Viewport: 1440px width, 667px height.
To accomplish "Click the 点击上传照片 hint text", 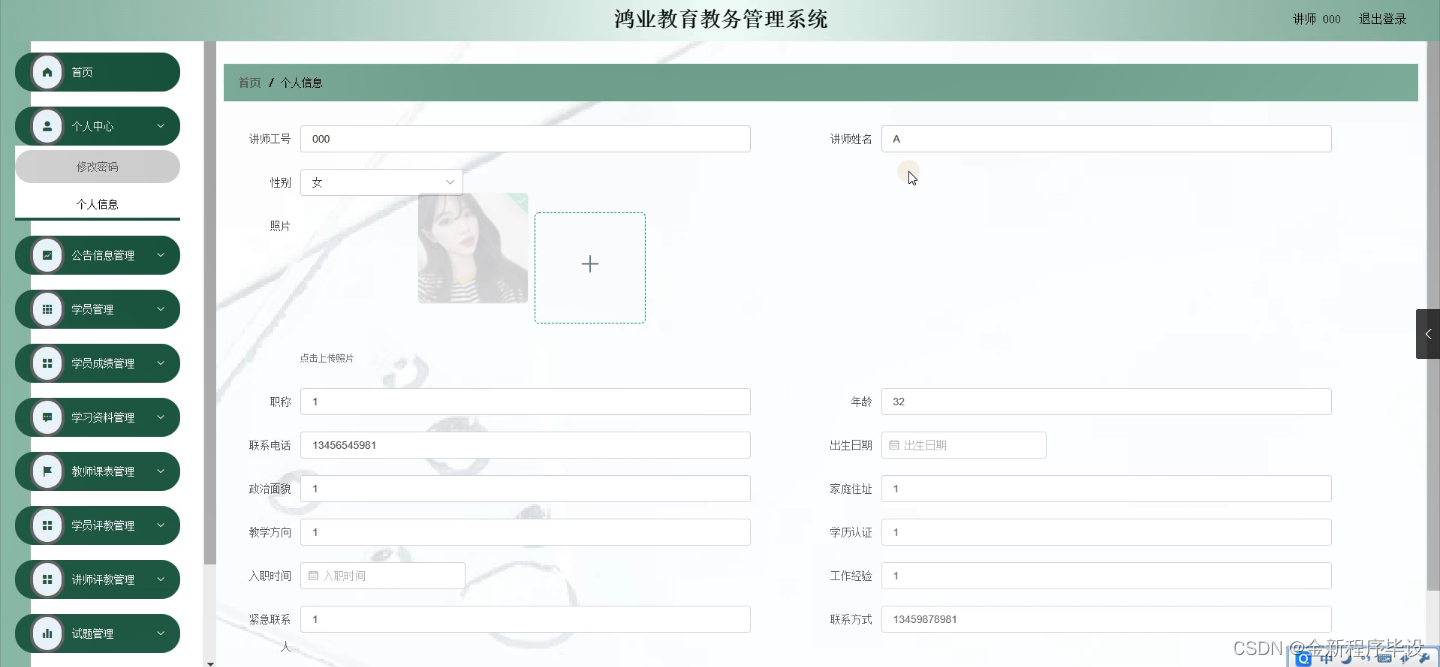I will coord(327,358).
